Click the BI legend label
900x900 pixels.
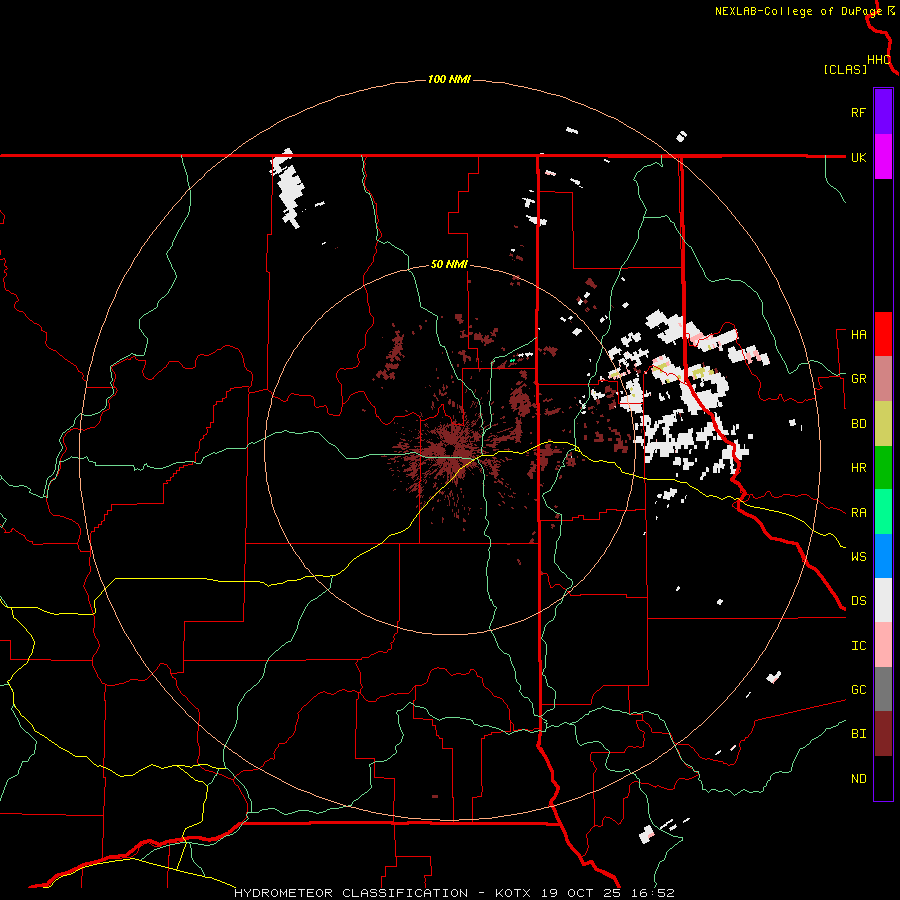click(858, 734)
